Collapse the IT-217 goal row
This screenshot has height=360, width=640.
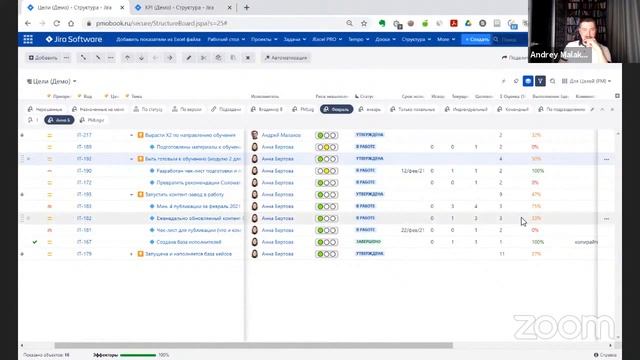click(x=131, y=135)
